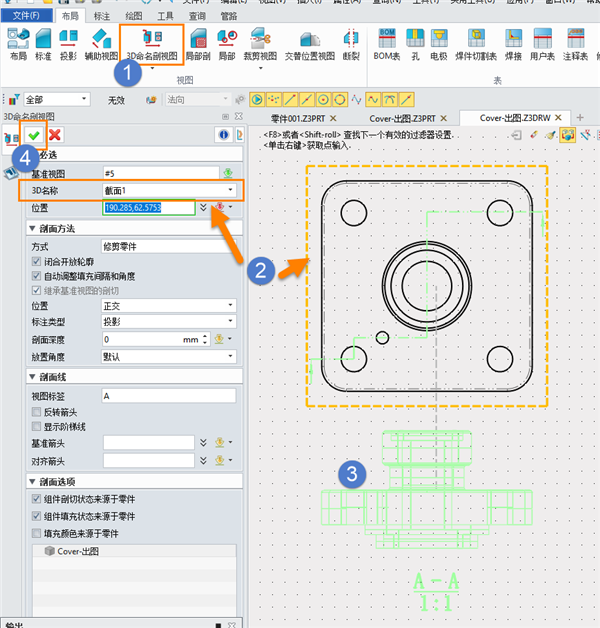This screenshot has height=628, width=600.
Task: Cancel with the red X button
Action: (x=55, y=135)
